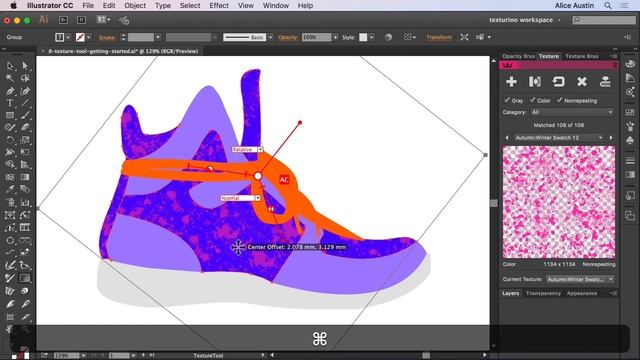The width and height of the screenshot is (640, 360).
Task: Click the fill swatch with question mark
Action: pos(60,37)
